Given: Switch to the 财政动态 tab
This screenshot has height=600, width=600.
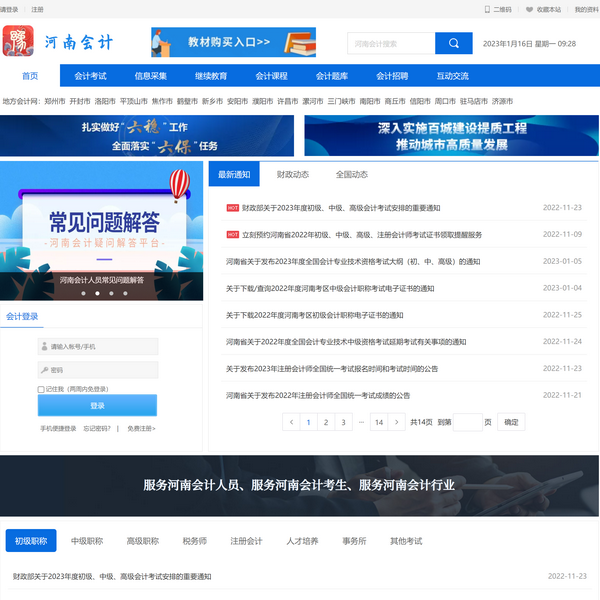Looking at the screenshot, I should tap(293, 175).
